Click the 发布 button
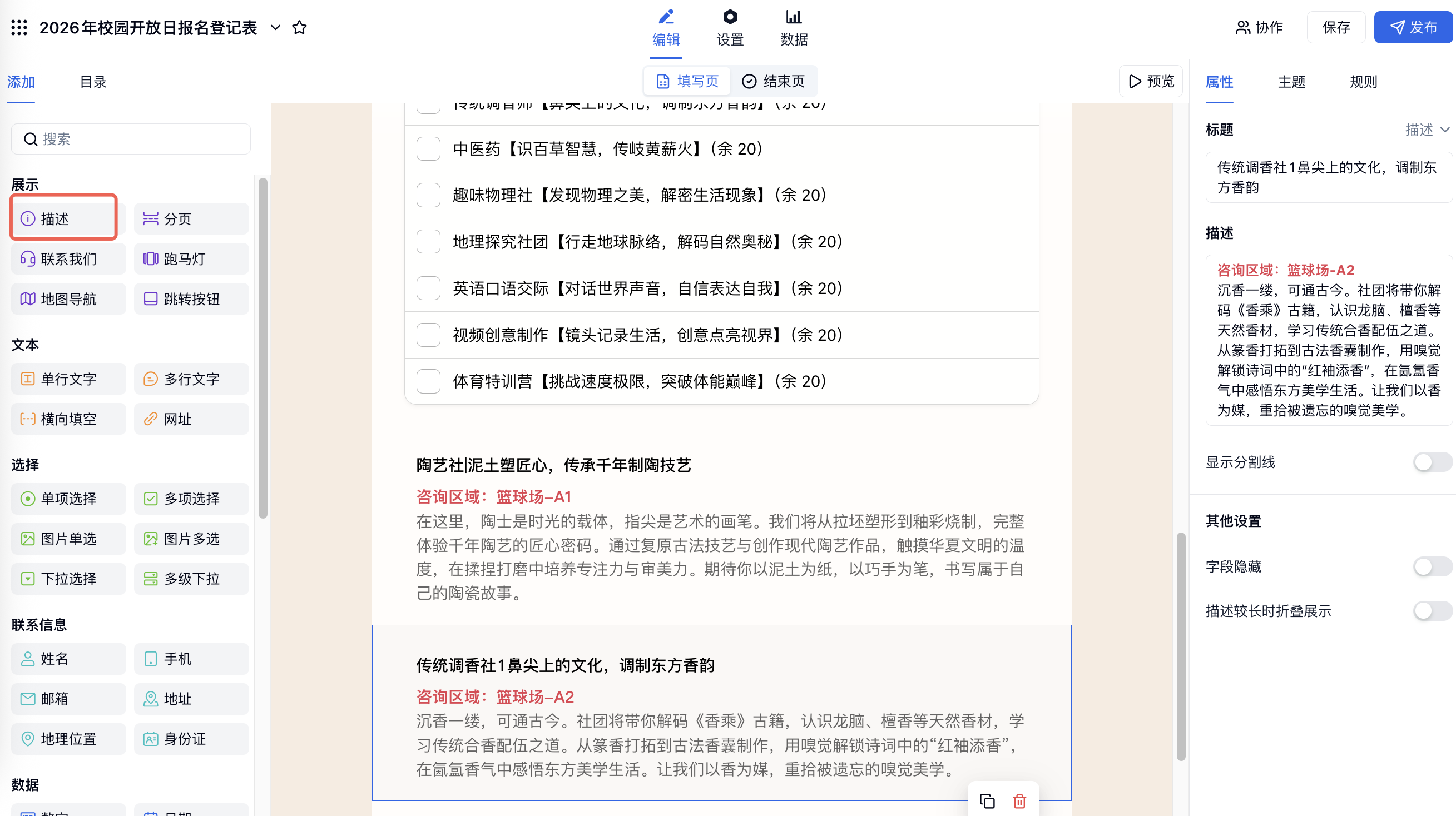This screenshot has height=816, width=1456. click(x=1413, y=27)
